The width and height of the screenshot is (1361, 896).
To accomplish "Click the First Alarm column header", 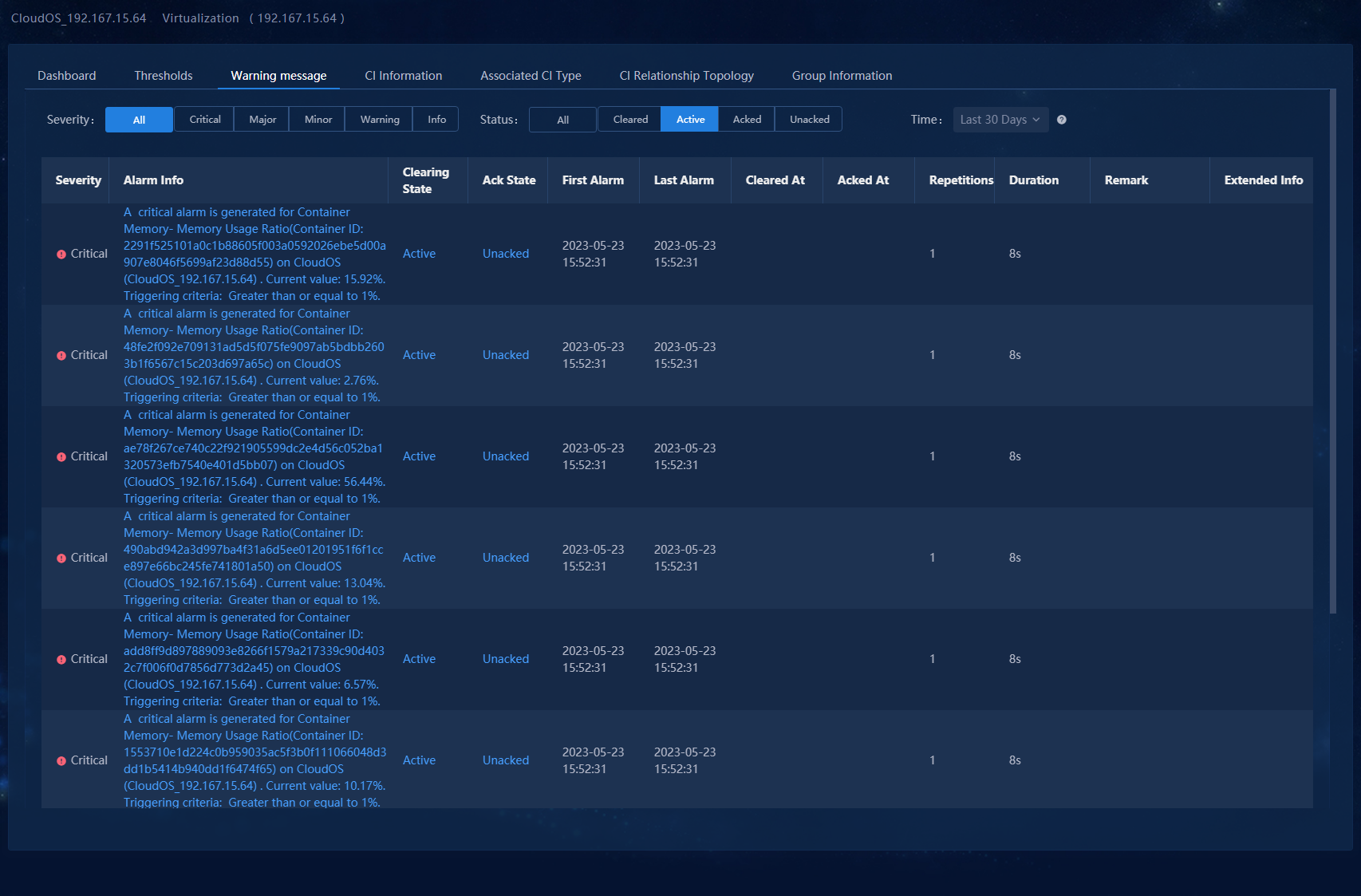I will [593, 180].
